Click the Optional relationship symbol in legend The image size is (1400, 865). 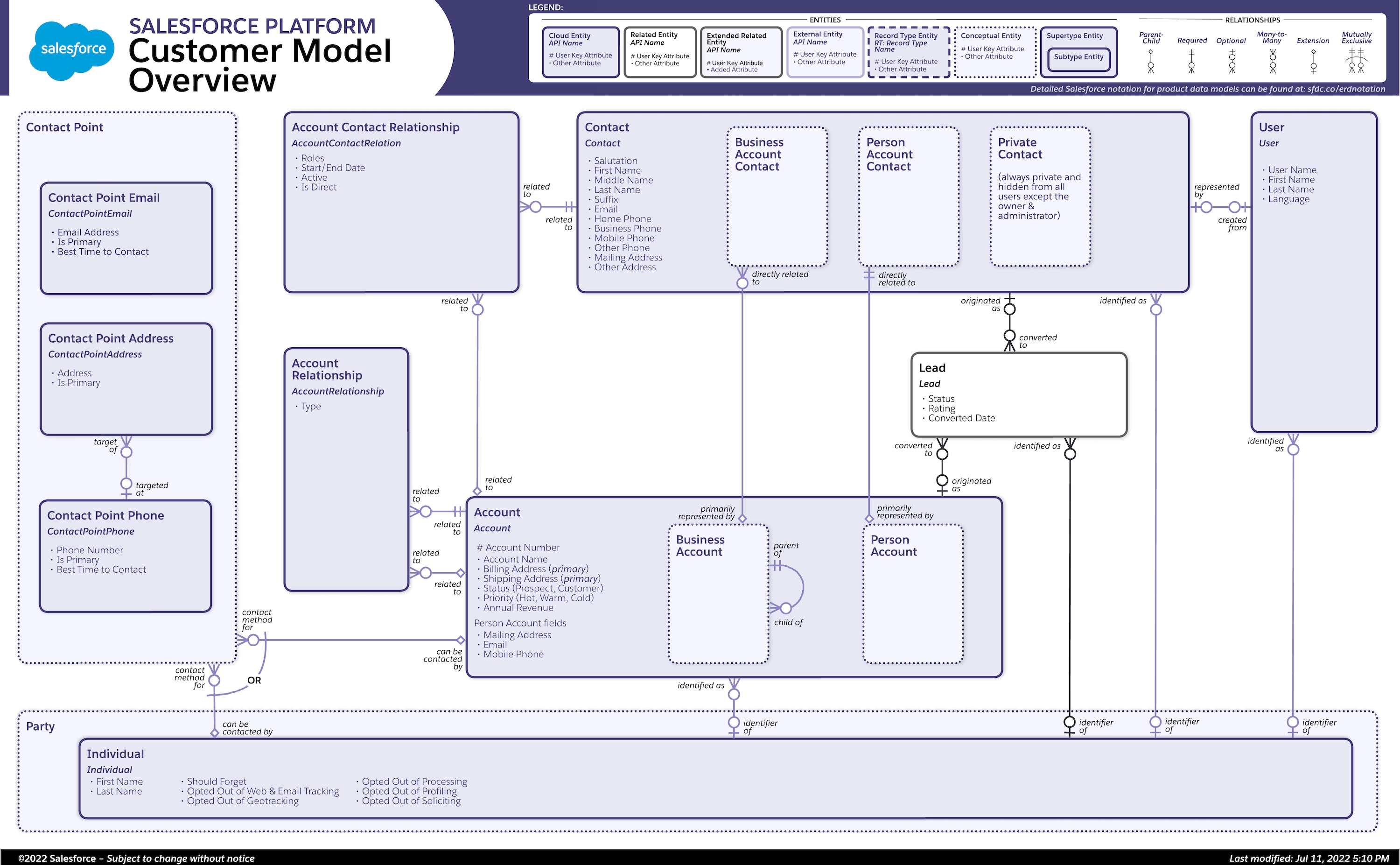[x=1232, y=61]
